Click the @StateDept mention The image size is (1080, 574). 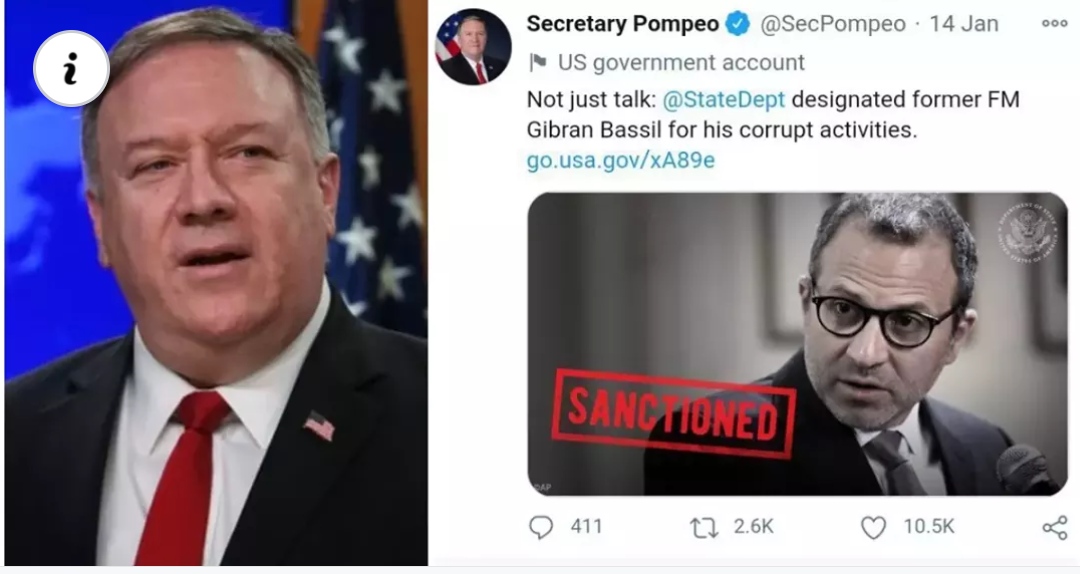pos(723,100)
